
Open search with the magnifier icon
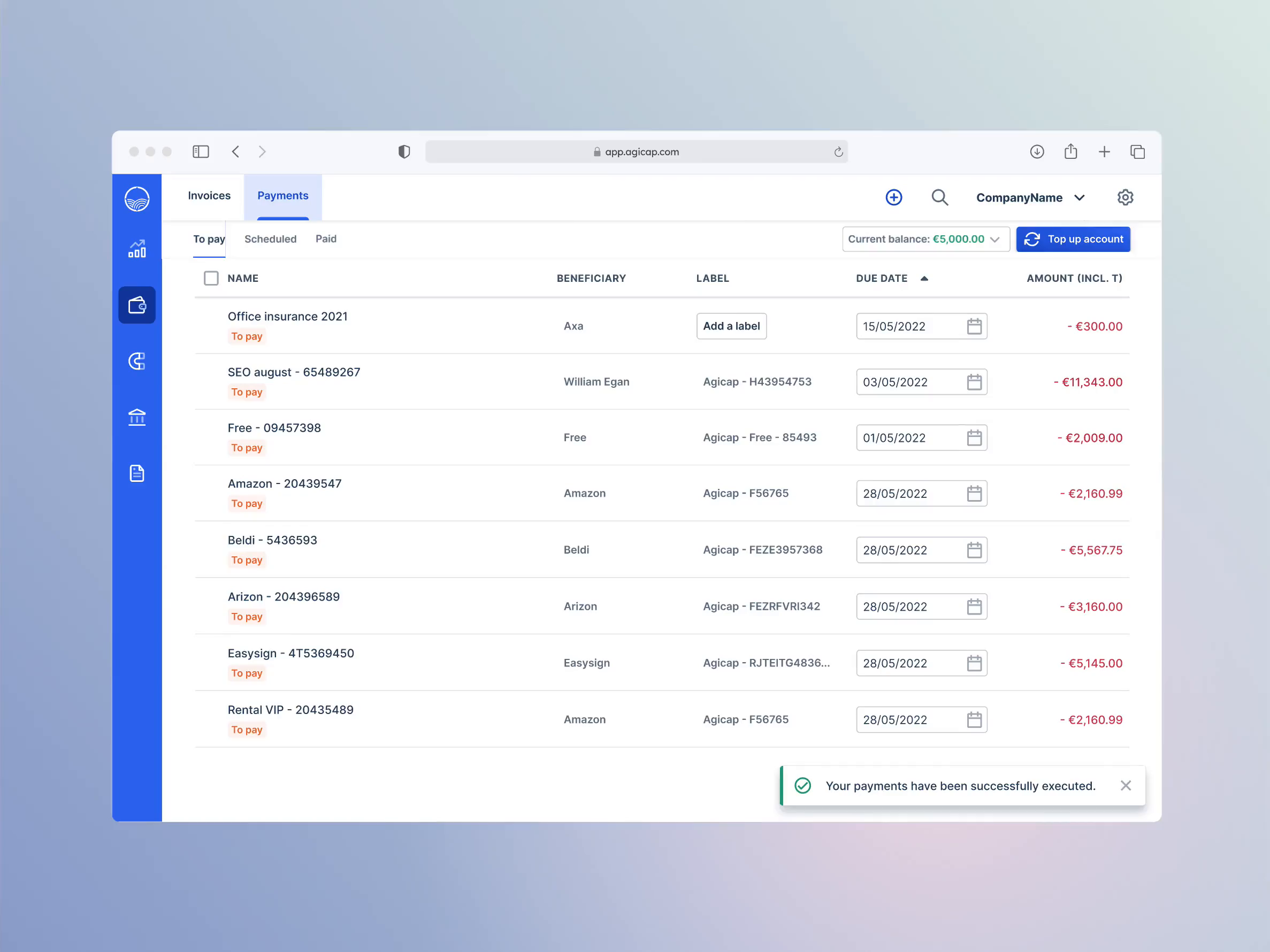[939, 197]
